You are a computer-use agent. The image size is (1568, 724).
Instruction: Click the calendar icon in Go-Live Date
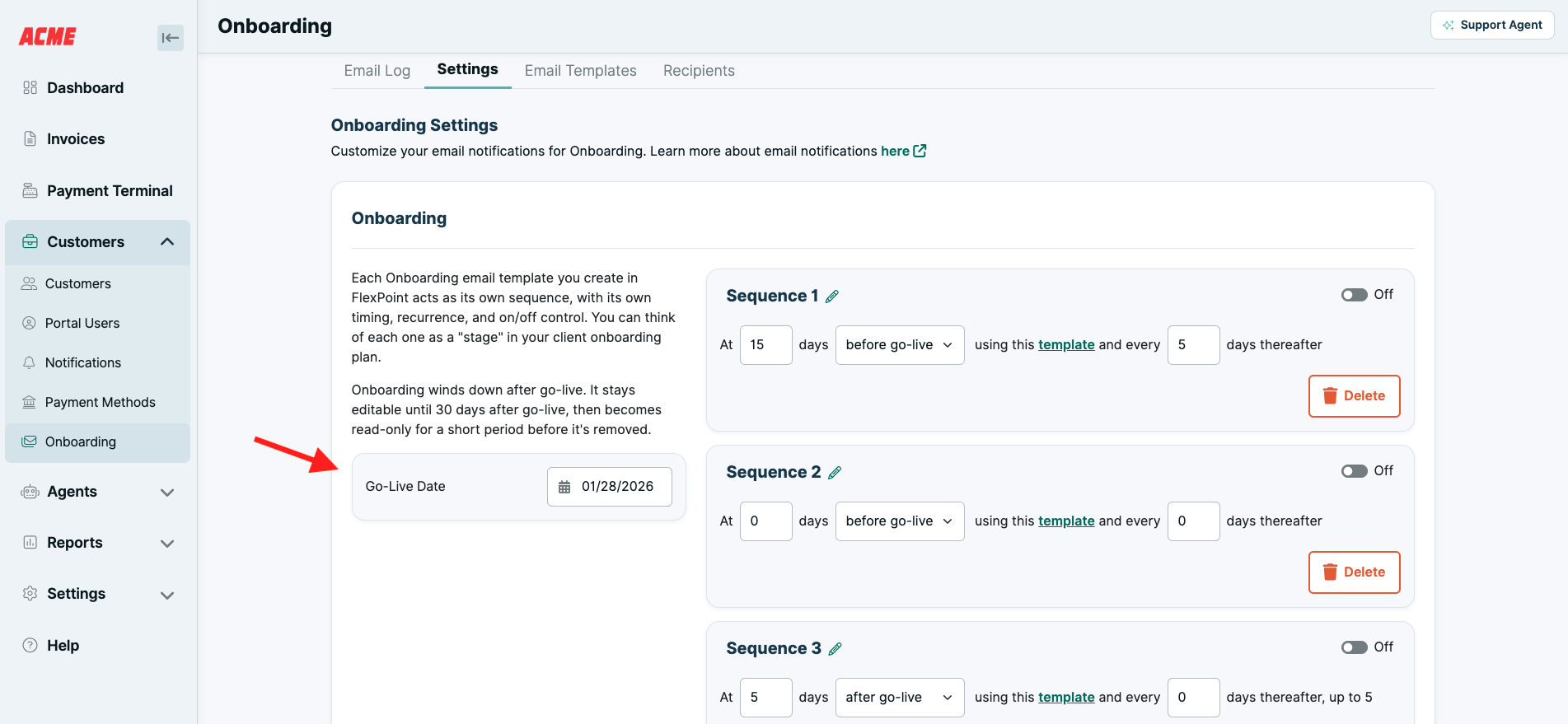coord(564,487)
